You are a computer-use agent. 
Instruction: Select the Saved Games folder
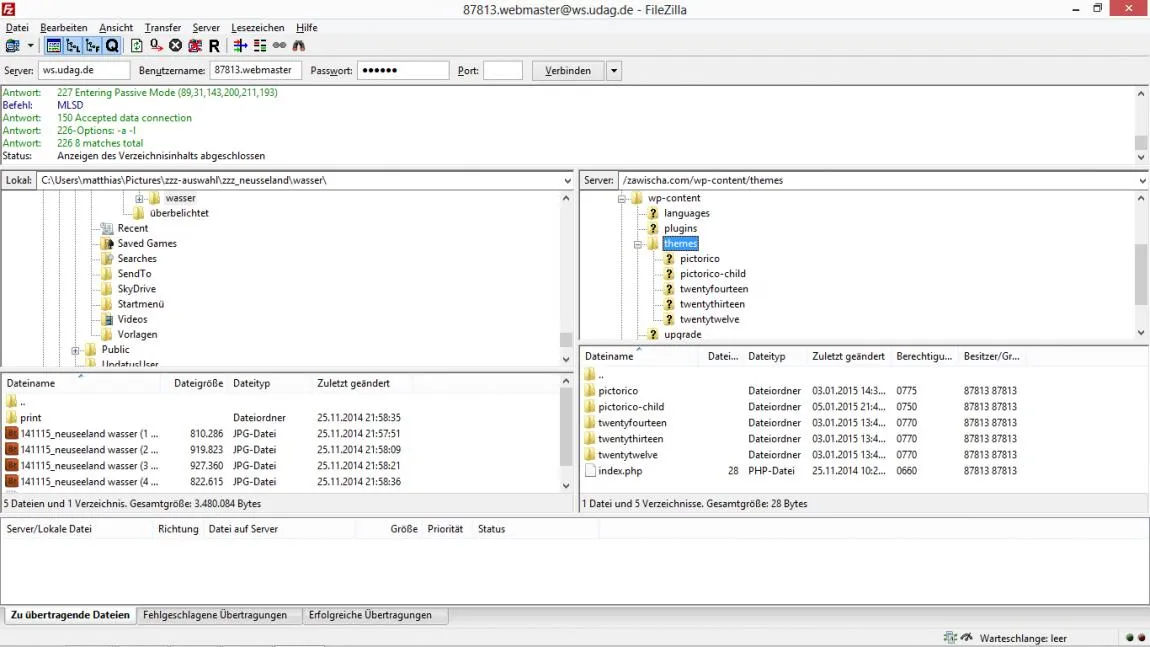[x=147, y=244]
